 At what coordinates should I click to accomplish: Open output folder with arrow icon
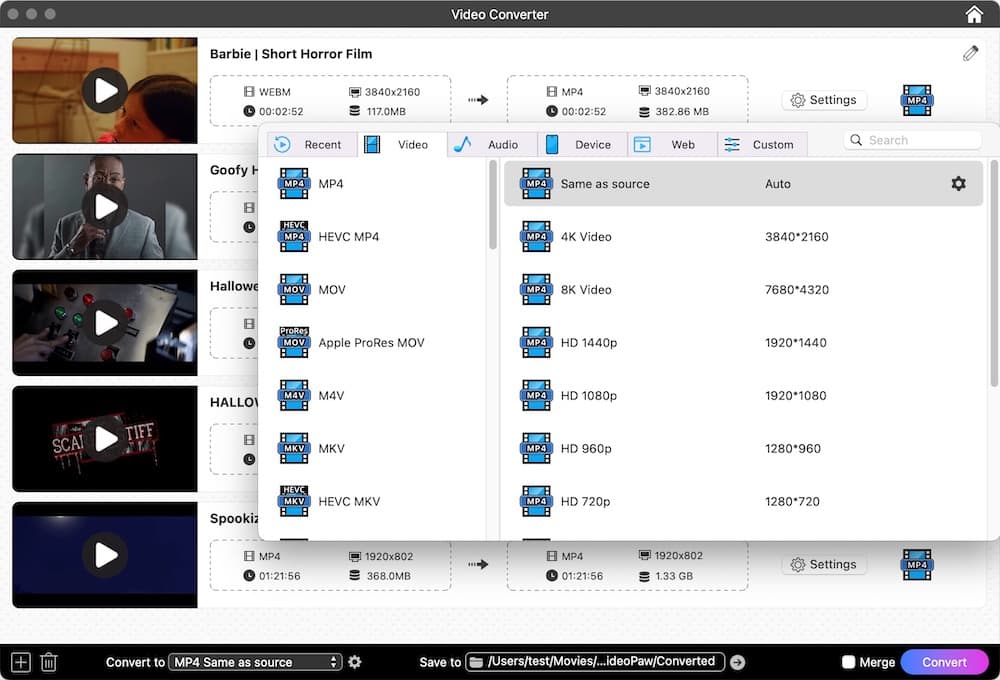(x=737, y=662)
